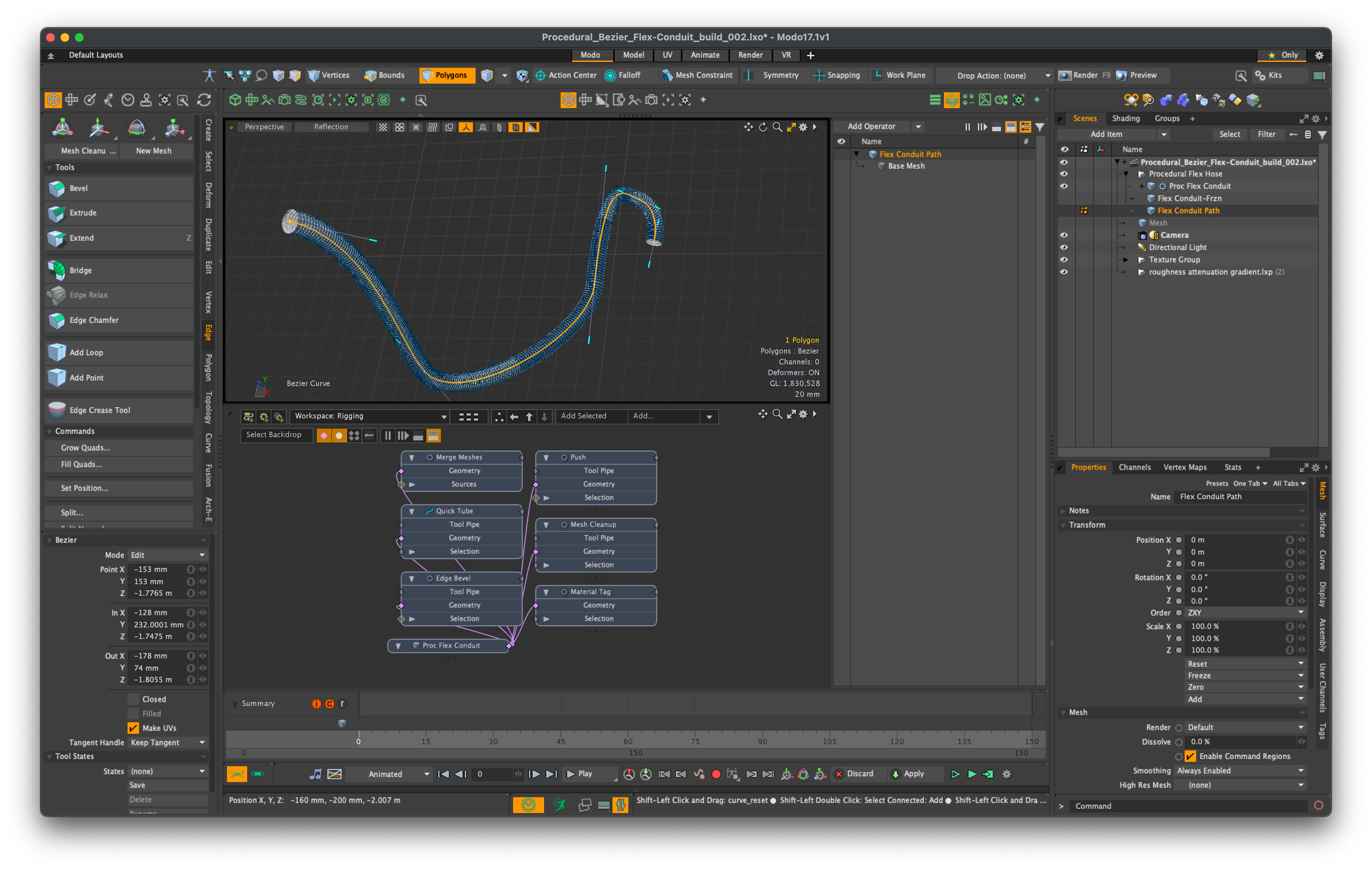Collapse the Merge Meshes node
Viewport: 1372px width, 870px height.
coord(411,457)
